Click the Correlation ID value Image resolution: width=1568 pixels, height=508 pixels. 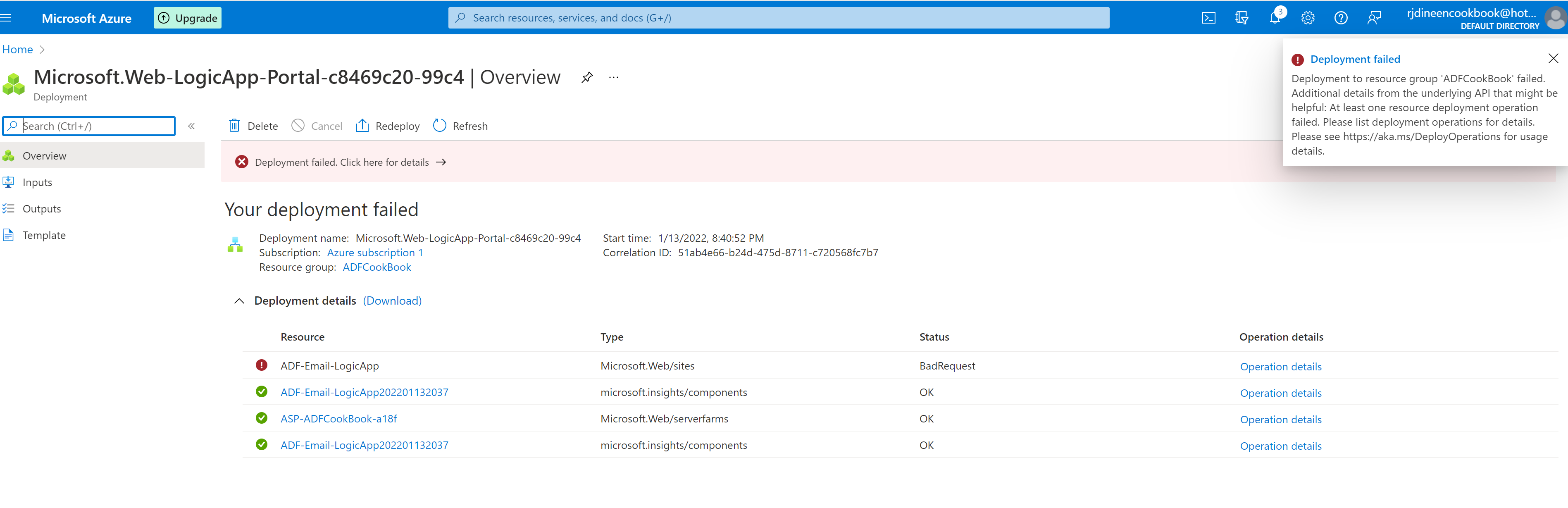(x=778, y=253)
